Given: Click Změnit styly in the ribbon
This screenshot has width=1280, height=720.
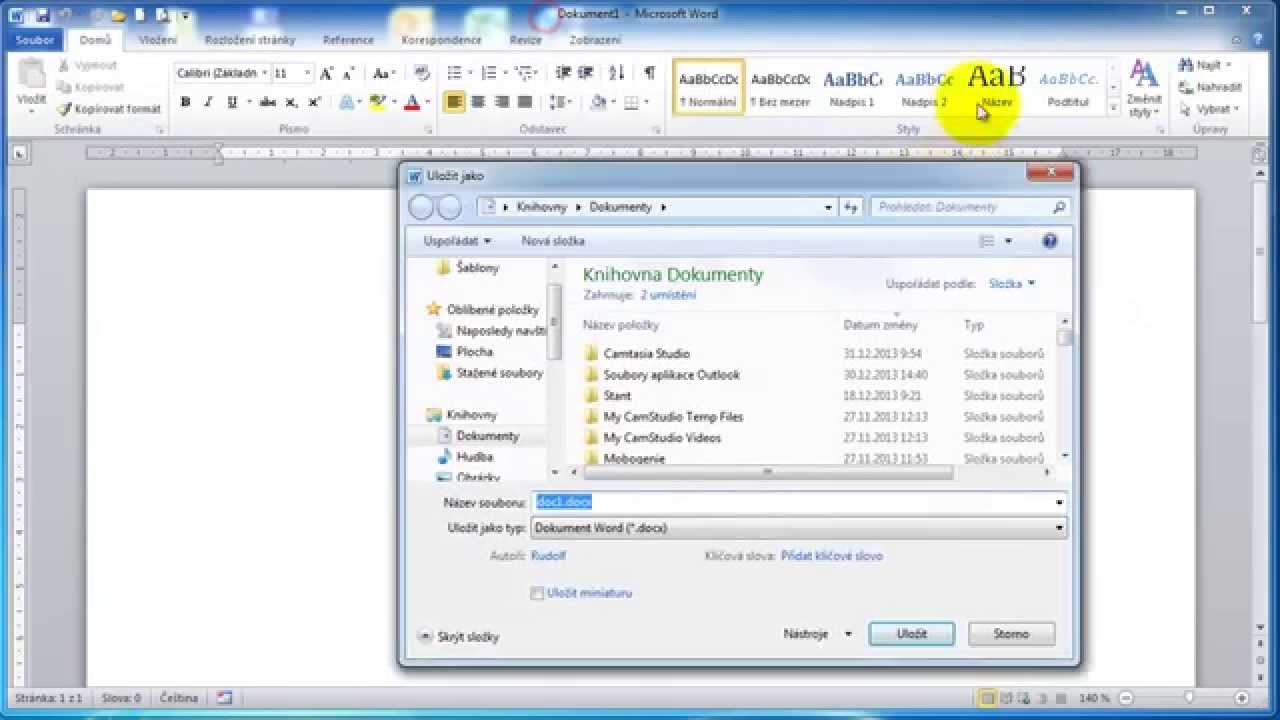Looking at the screenshot, I should pos(1143,90).
